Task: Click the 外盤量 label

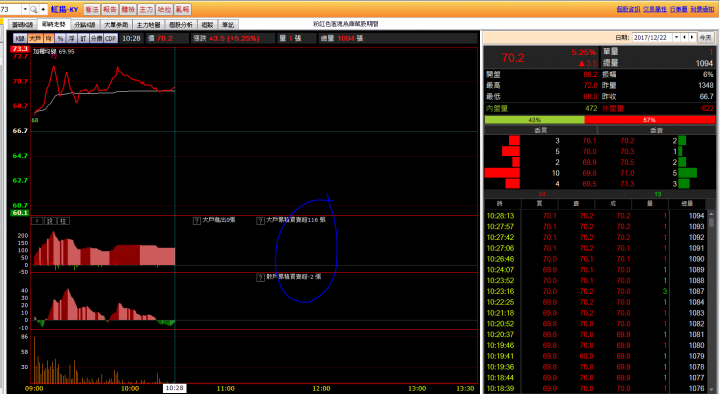Action: click(613, 108)
